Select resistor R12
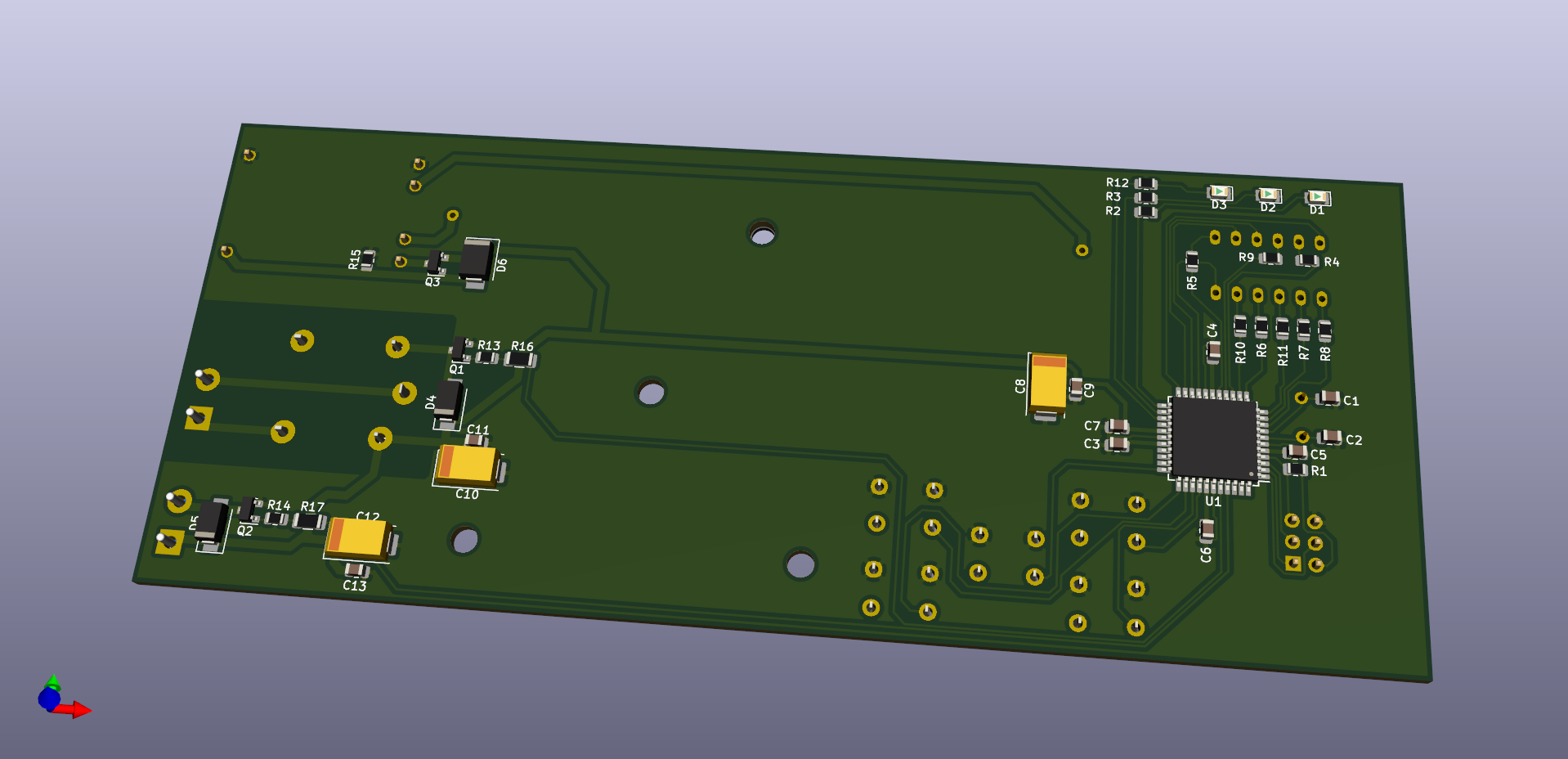 point(1146,183)
